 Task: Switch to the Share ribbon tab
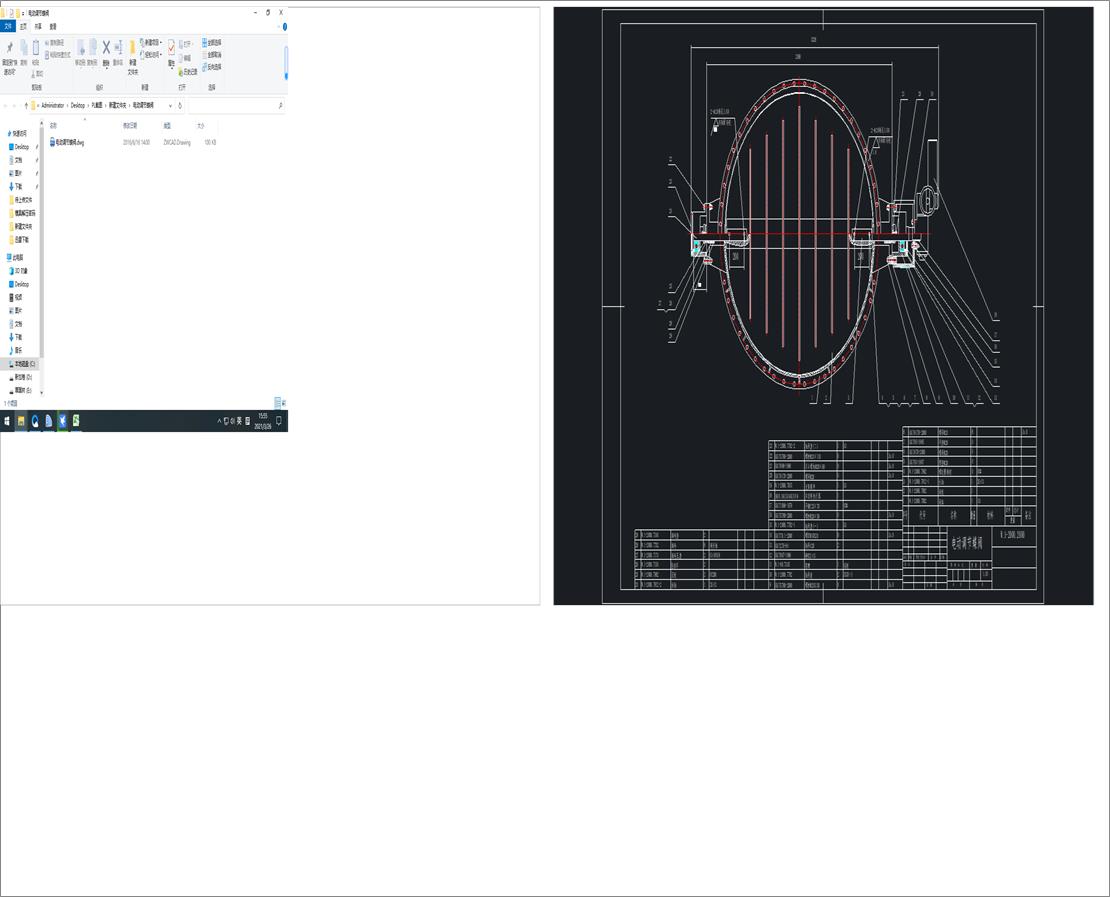point(38,27)
